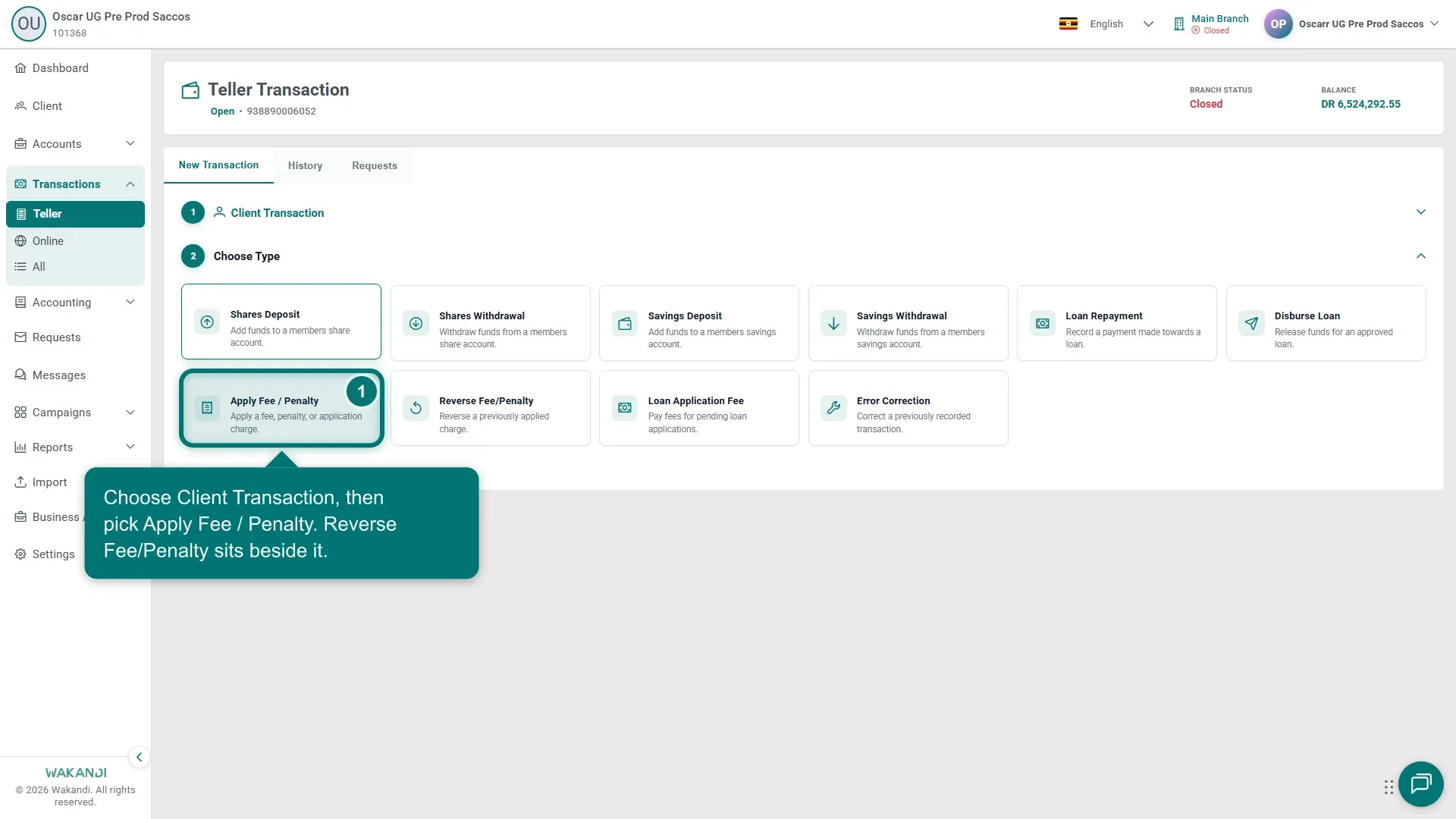The image size is (1456, 819).
Task: Click the Client Transaction step title
Action: tap(277, 213)
